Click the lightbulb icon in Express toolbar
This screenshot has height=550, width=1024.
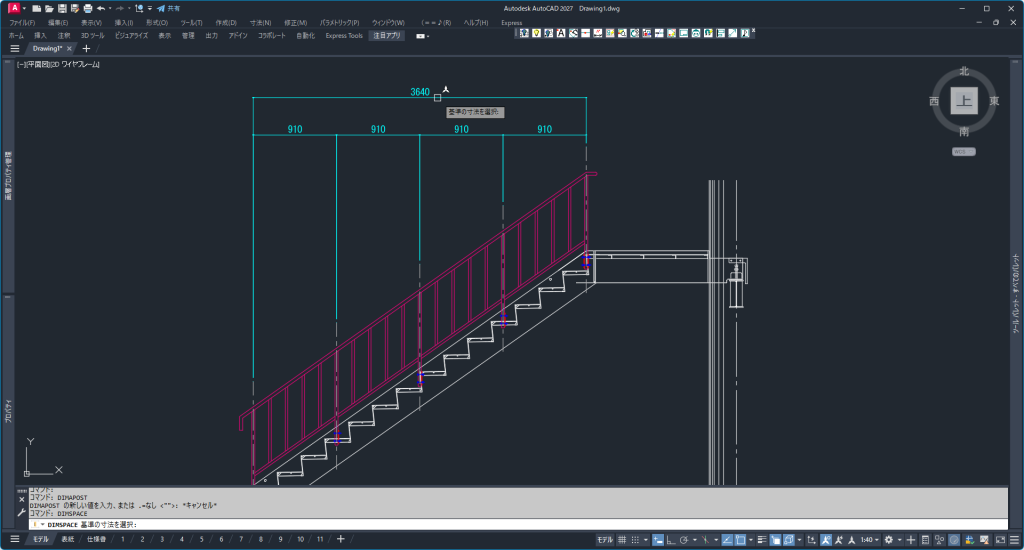tap(536, 32)
